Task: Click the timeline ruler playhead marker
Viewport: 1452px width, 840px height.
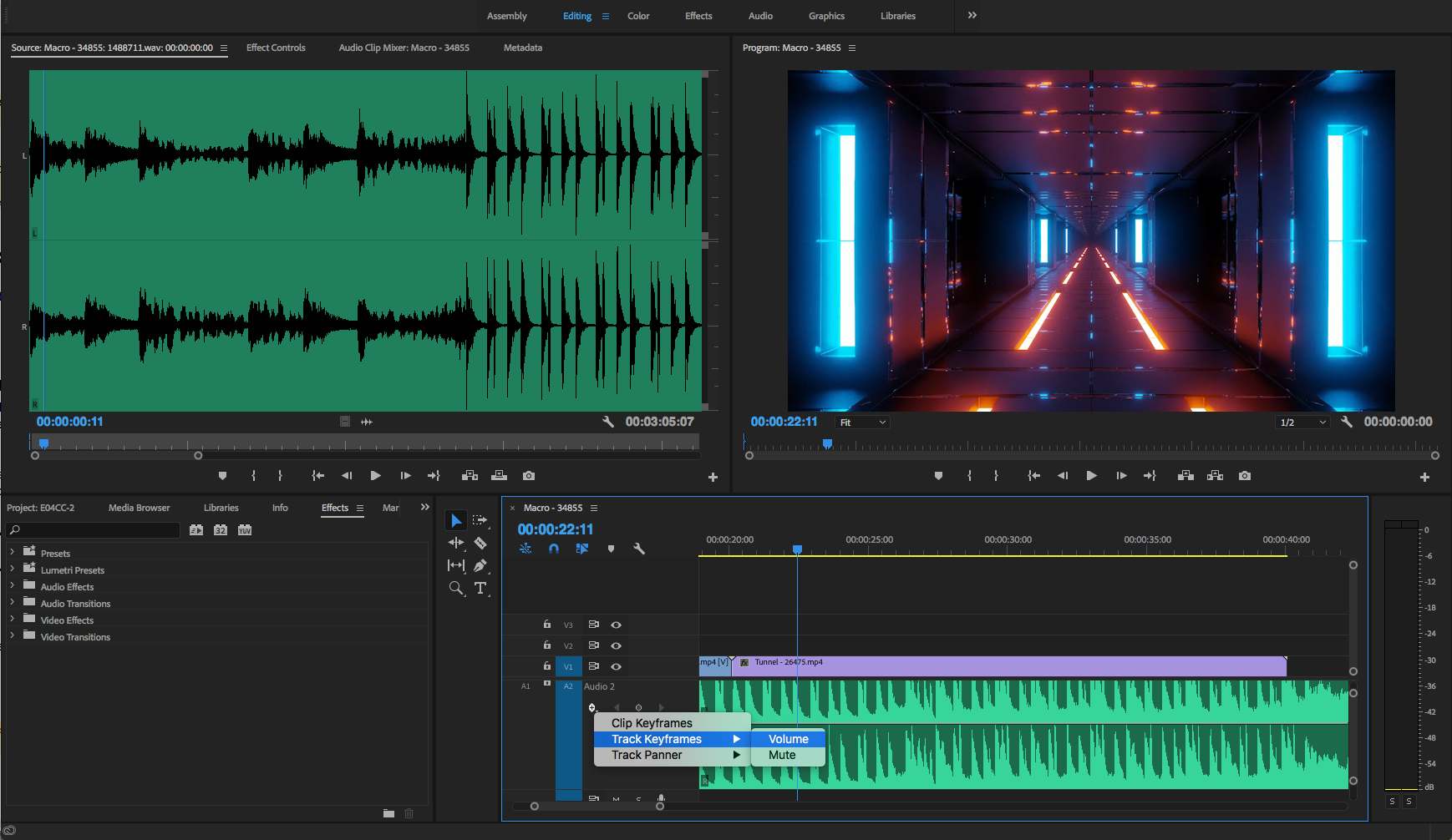Action: (797, 549)
